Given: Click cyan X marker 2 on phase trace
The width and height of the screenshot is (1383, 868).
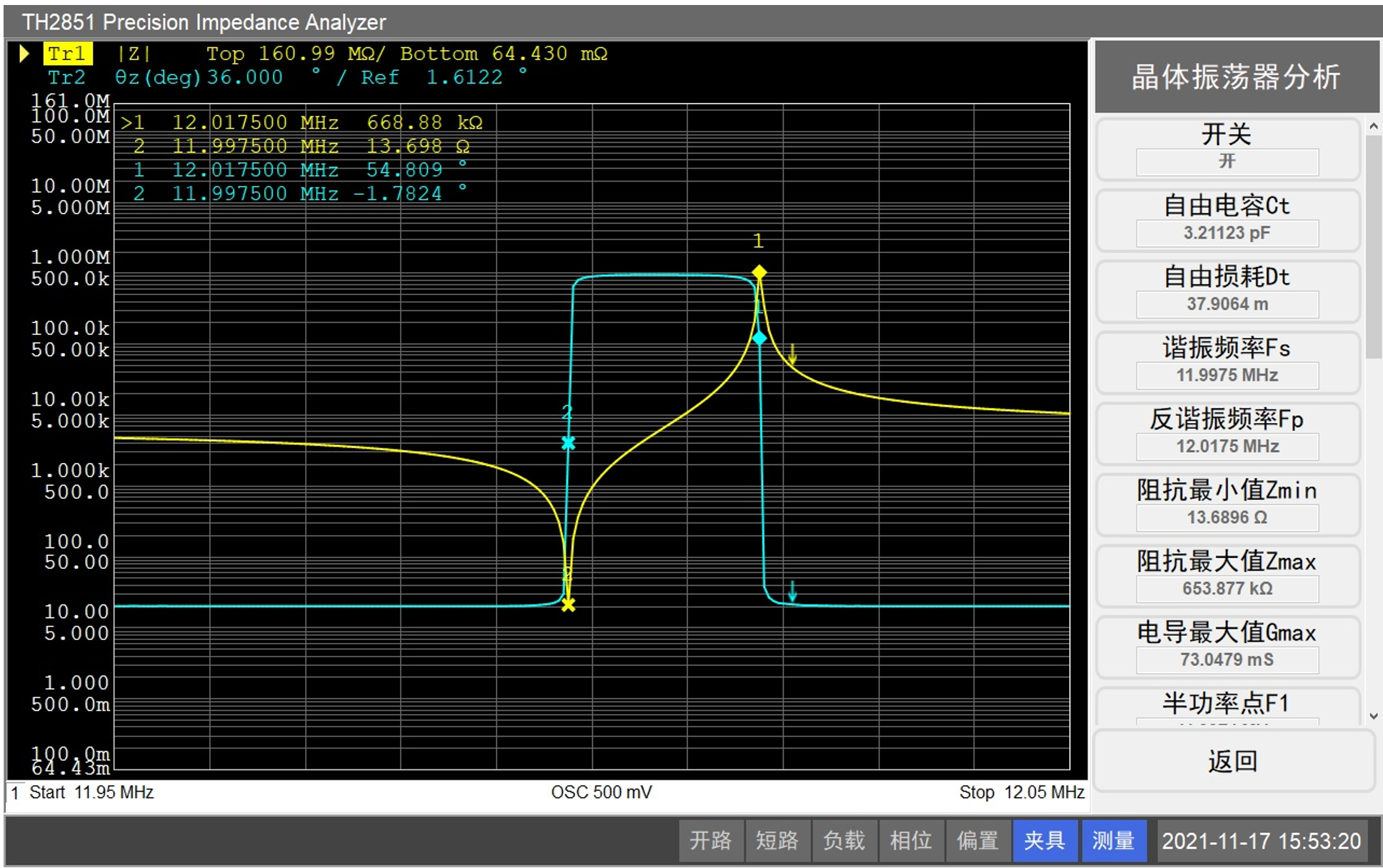Looking at the screenshot, I should 568,443.
